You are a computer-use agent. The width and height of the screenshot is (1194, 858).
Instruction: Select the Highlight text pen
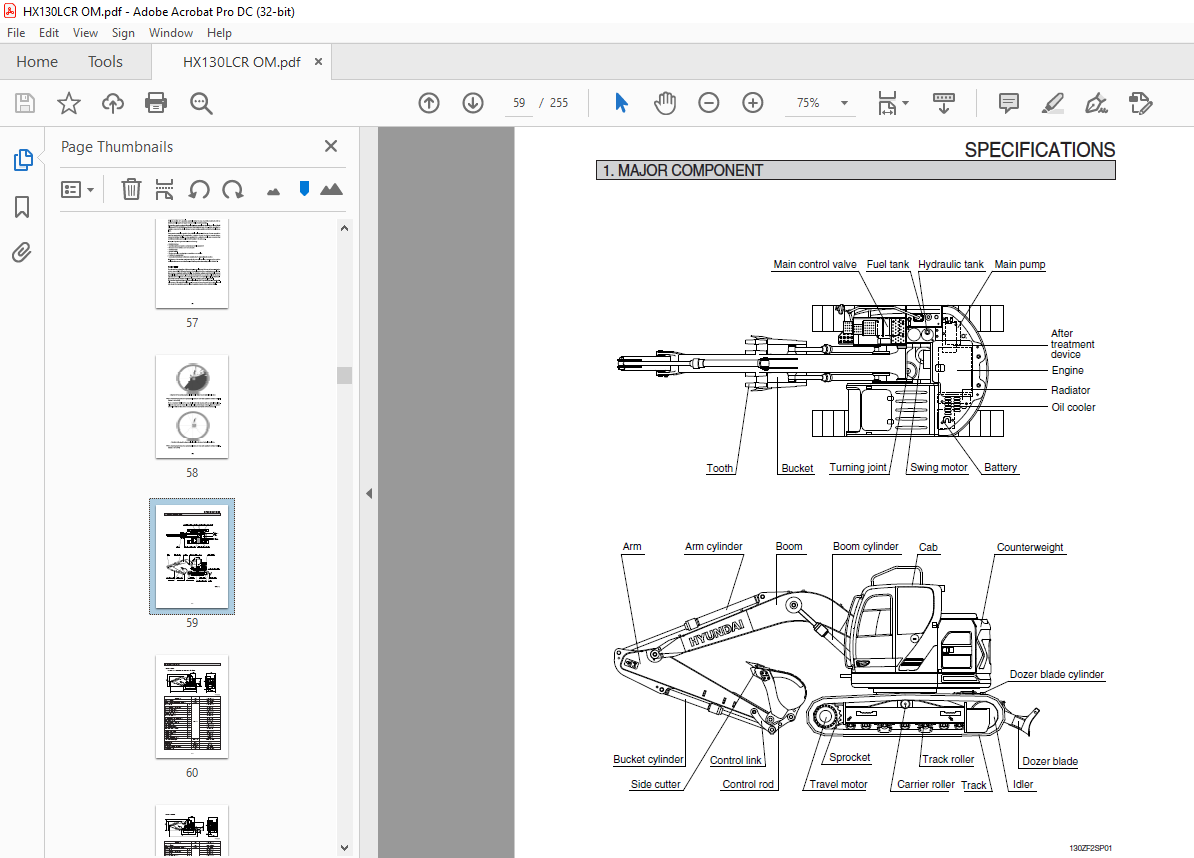(1052, 103)
